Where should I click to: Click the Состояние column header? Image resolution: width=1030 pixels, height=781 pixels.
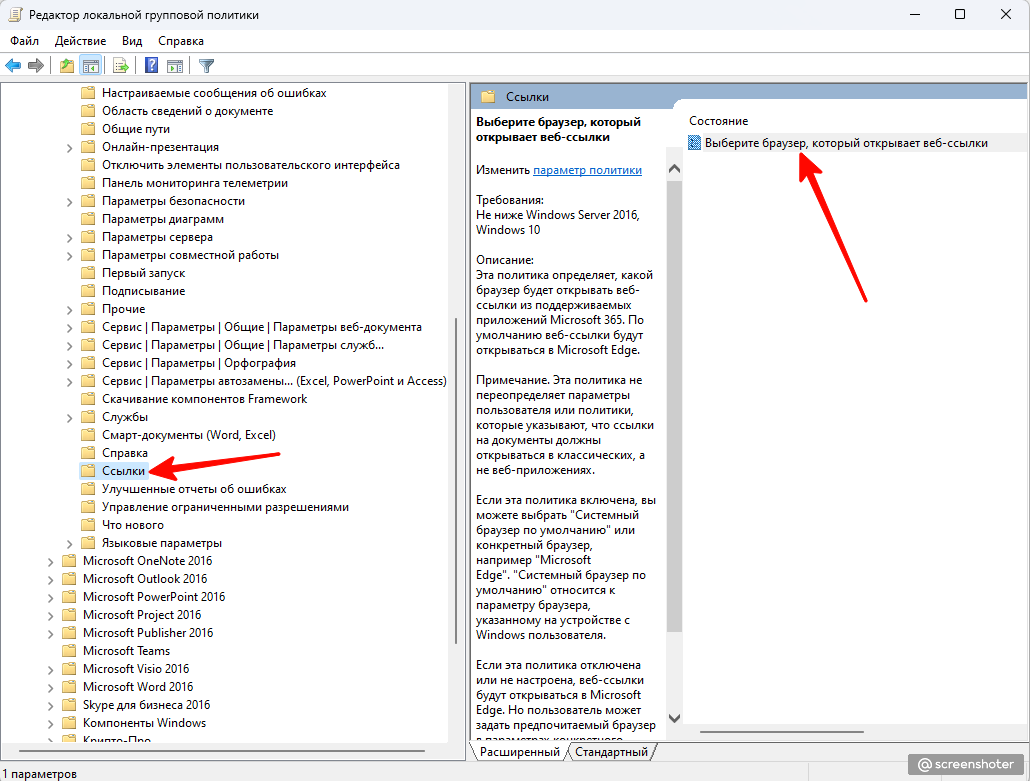(x=719, y=121)
